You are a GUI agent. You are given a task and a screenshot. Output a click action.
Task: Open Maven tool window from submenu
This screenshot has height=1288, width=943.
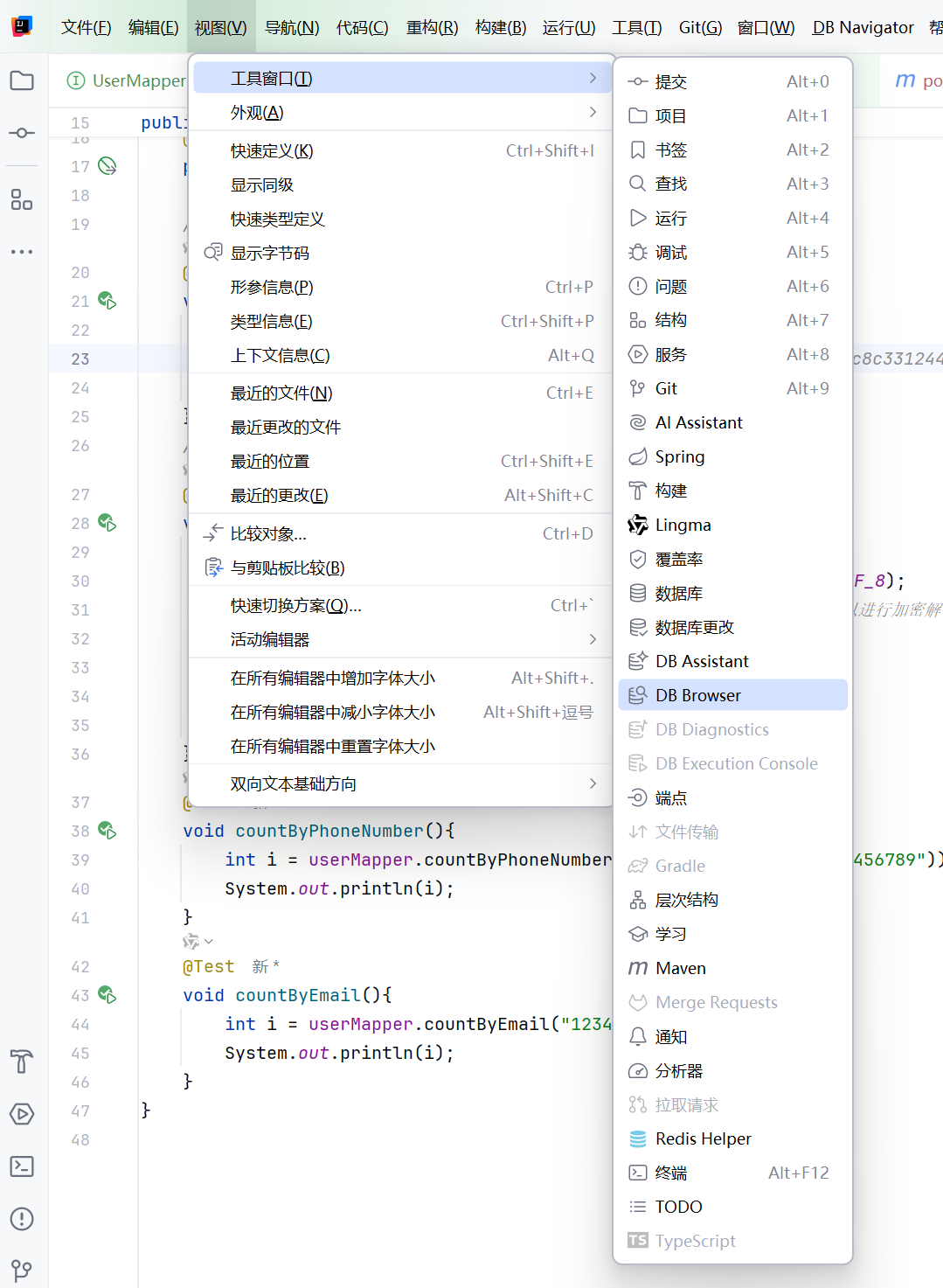click(732, 968)
